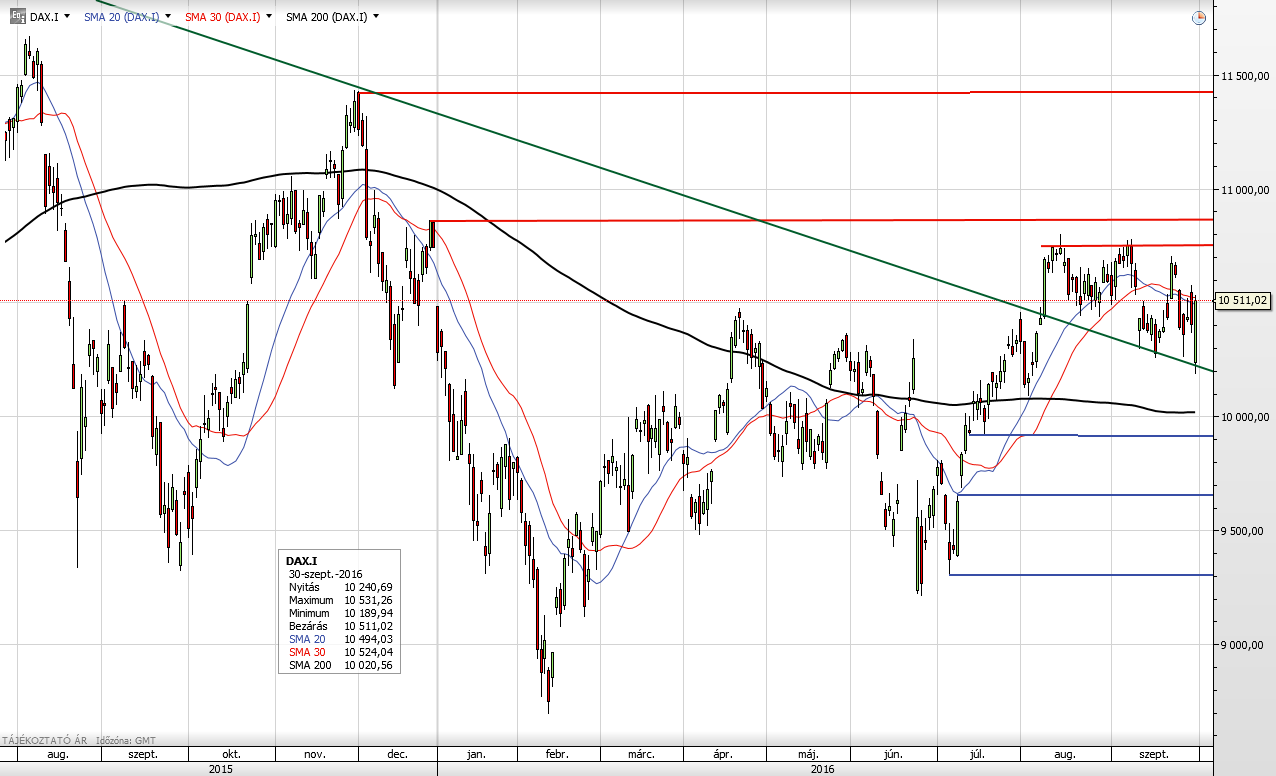Click the nov. month label on time axis

point(315,755)
